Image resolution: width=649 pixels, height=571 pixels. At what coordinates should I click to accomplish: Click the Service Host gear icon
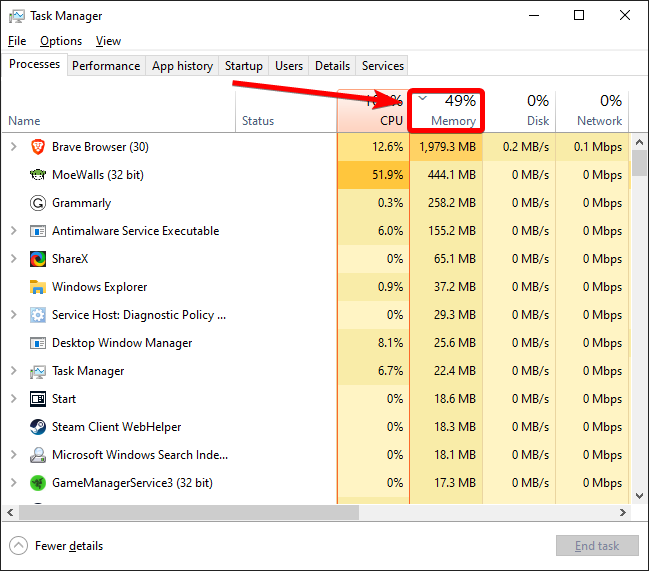[38, 315]
